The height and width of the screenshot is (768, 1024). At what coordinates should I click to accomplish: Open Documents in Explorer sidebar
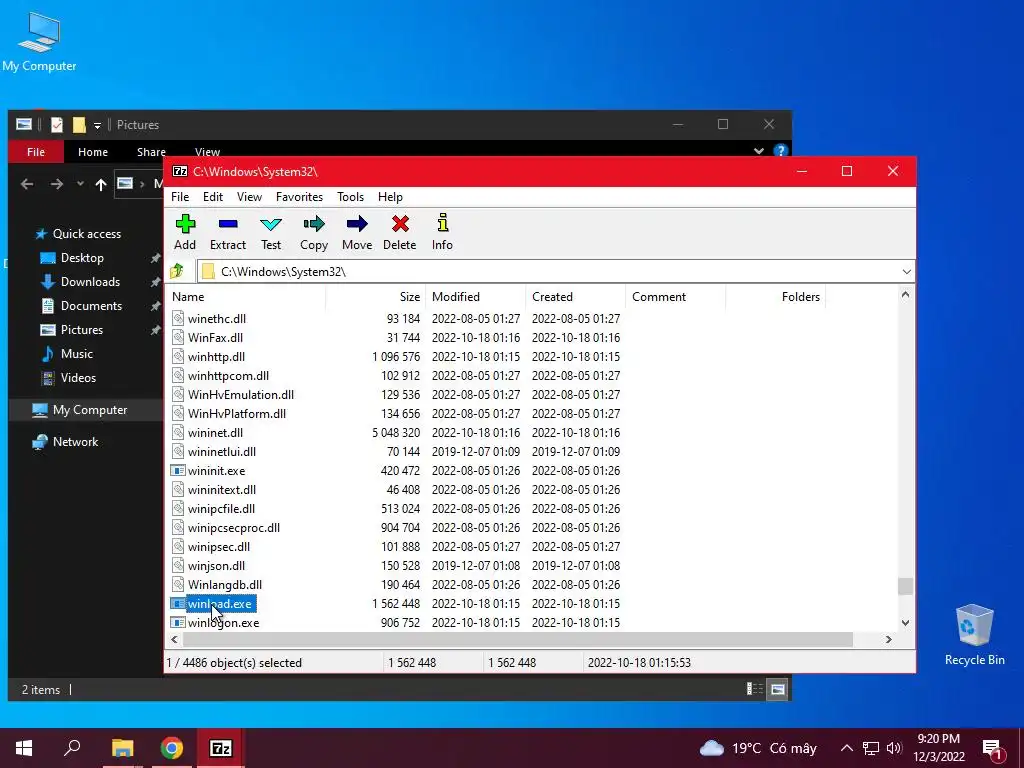[x=91, y=306]
